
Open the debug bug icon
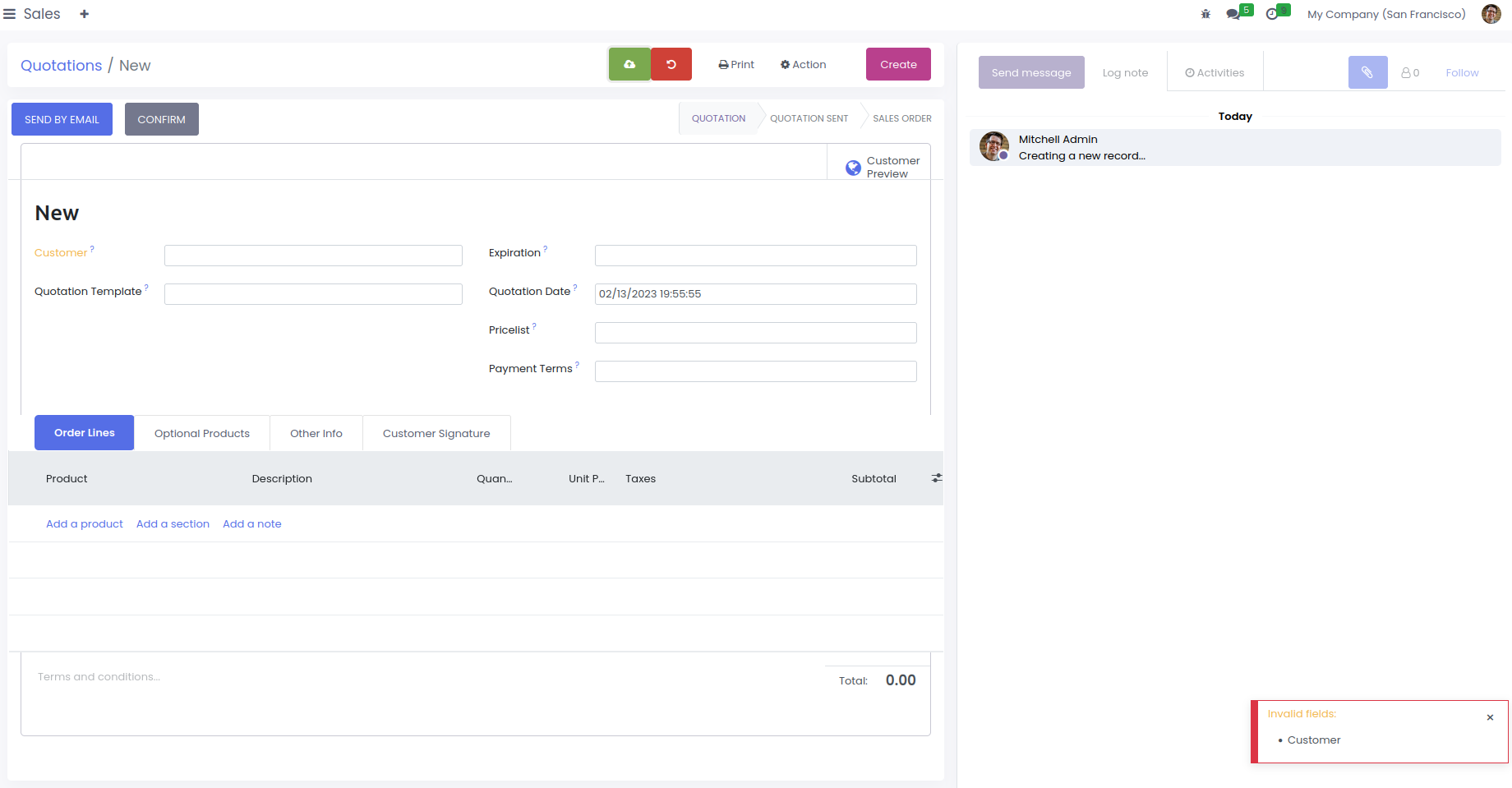[x=1205, y=14]
